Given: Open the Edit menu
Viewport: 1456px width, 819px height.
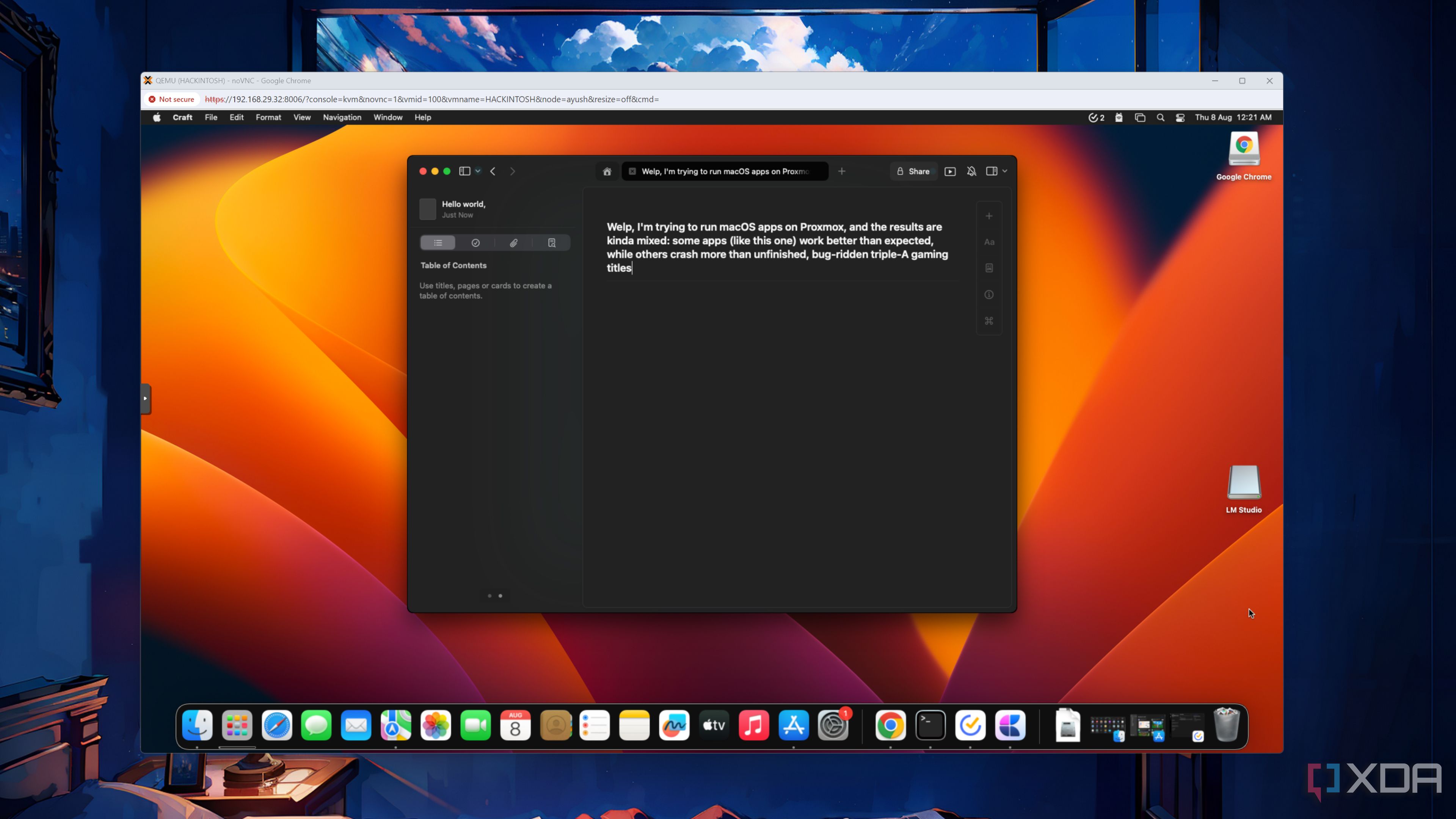Looking at the screenshot, I should pyautogui.click(x=236, y=118).
